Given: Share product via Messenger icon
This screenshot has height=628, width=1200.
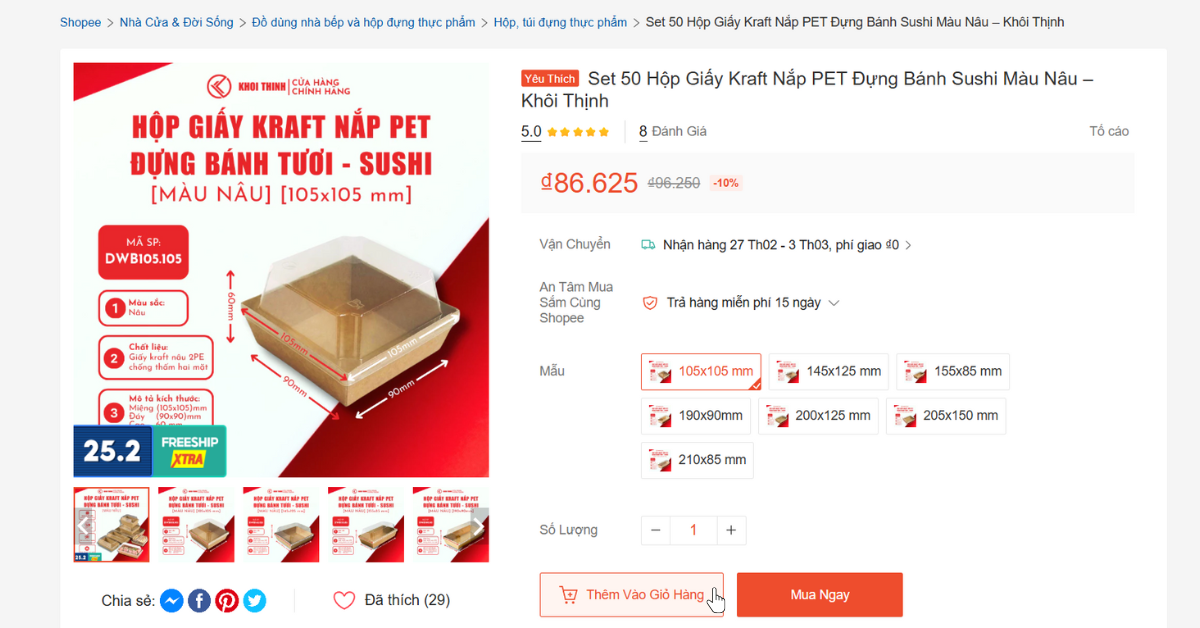Looking at the screenshot, I should coord(171,600).
